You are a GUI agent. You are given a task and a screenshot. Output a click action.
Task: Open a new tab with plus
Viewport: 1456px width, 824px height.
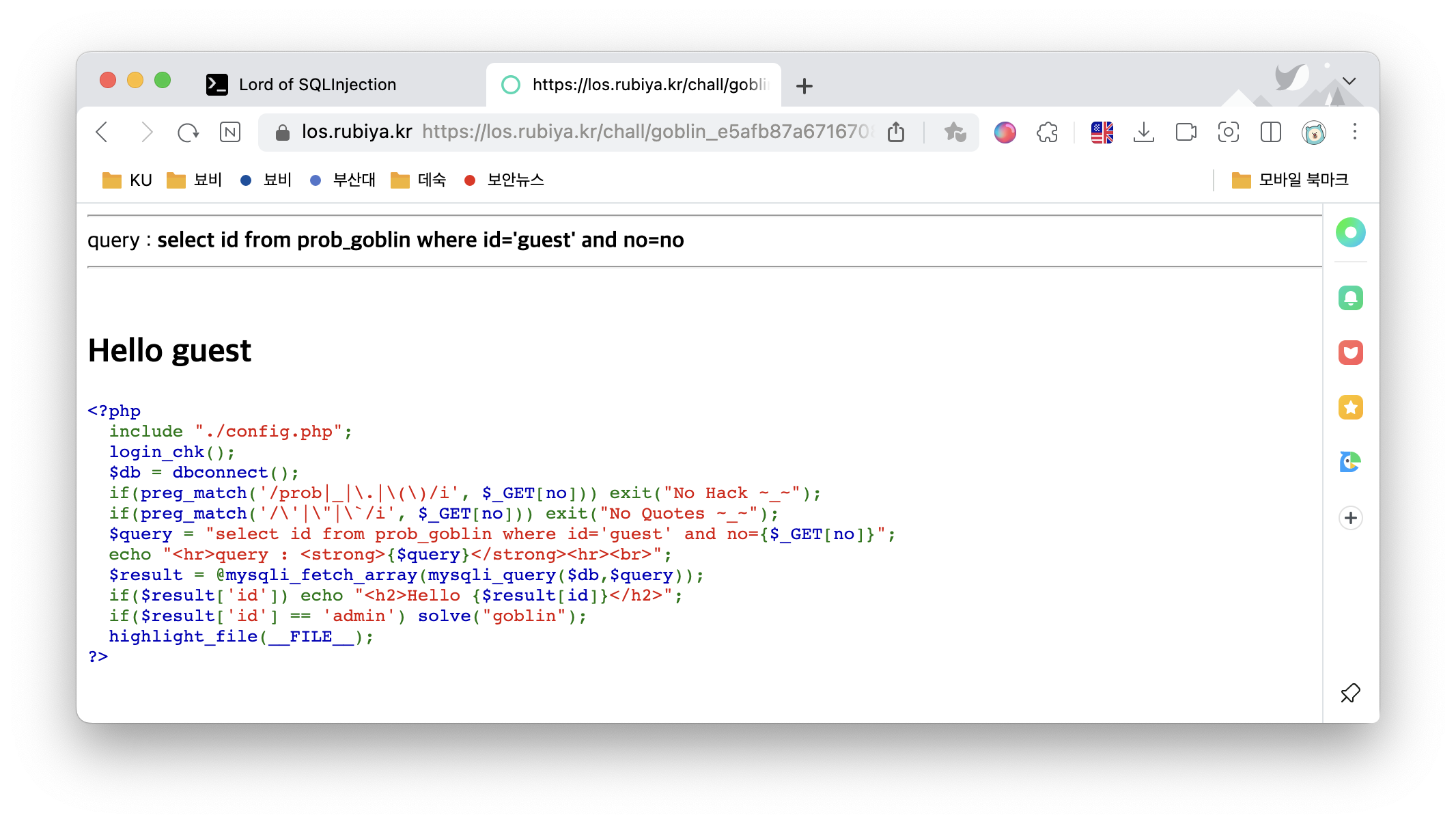click(804, 86)
